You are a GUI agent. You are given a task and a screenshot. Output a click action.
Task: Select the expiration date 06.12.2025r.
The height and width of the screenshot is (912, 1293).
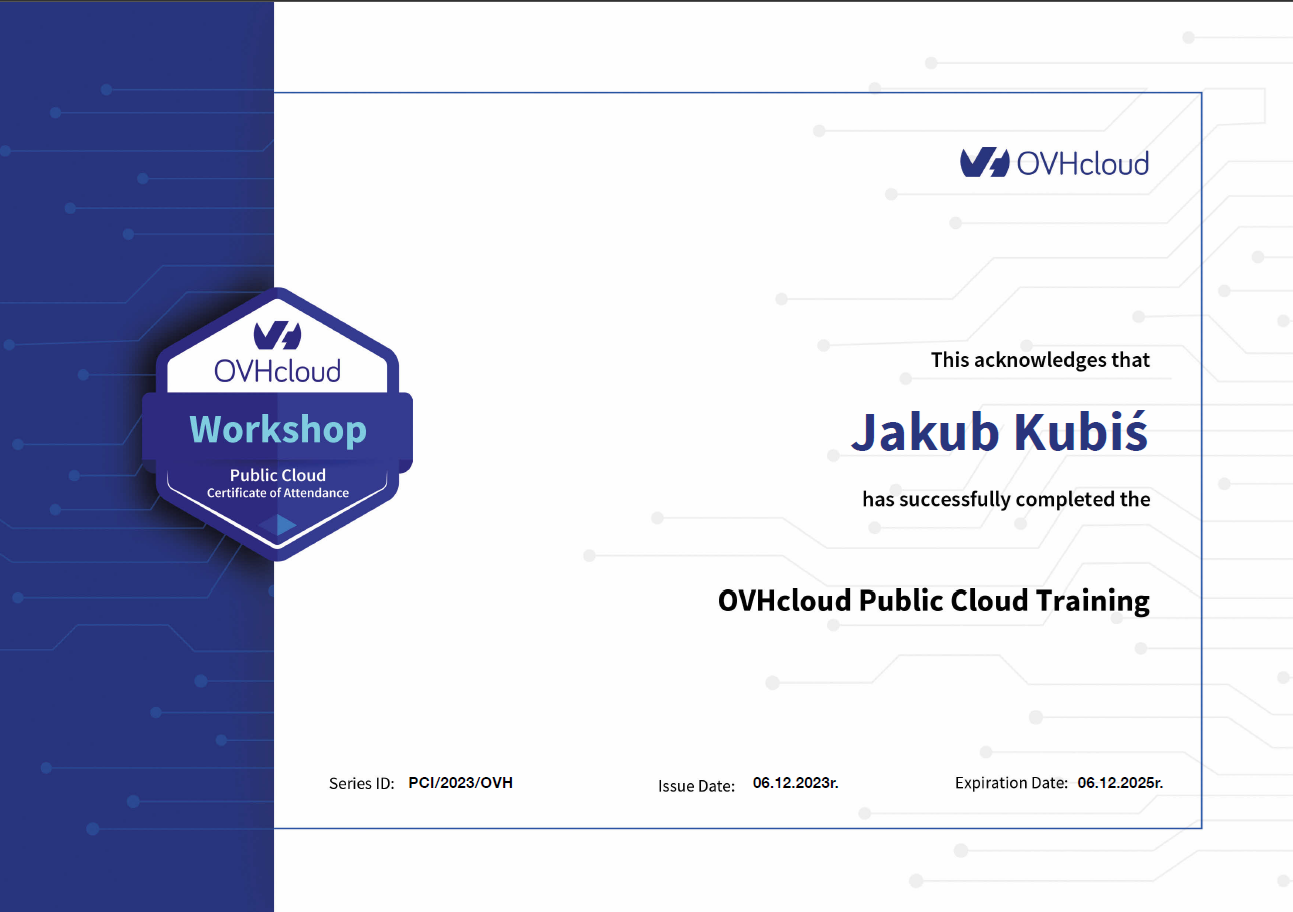(1121, 783)
